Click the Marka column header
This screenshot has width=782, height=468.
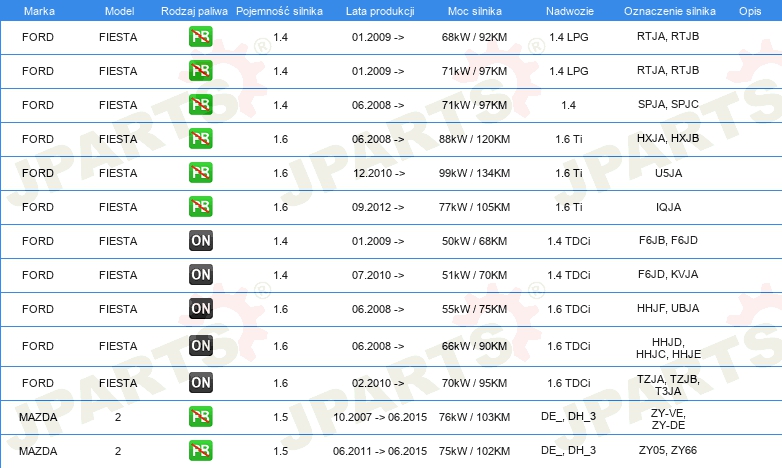tap(39, 11)
